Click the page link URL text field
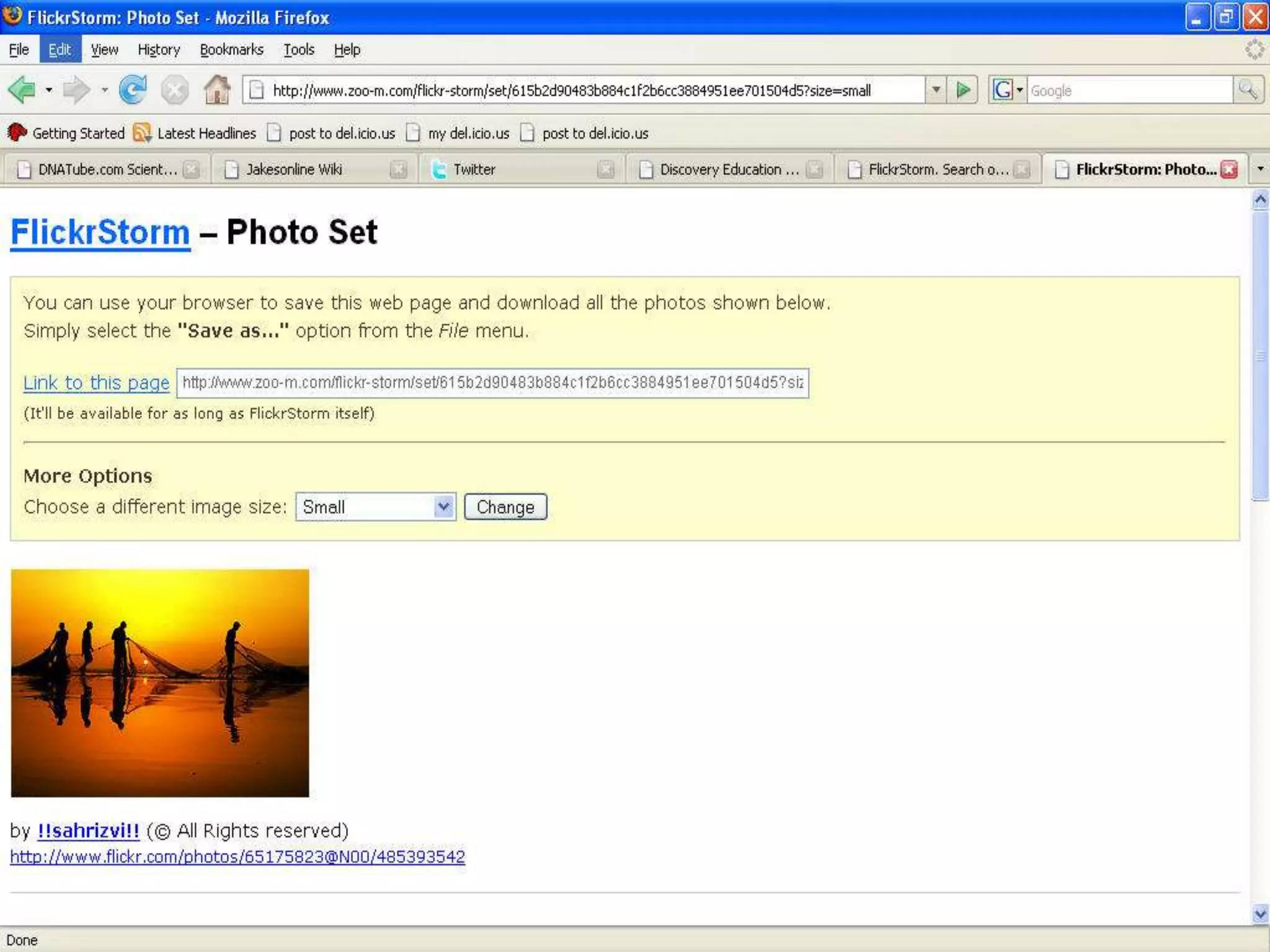 [492, 382]
